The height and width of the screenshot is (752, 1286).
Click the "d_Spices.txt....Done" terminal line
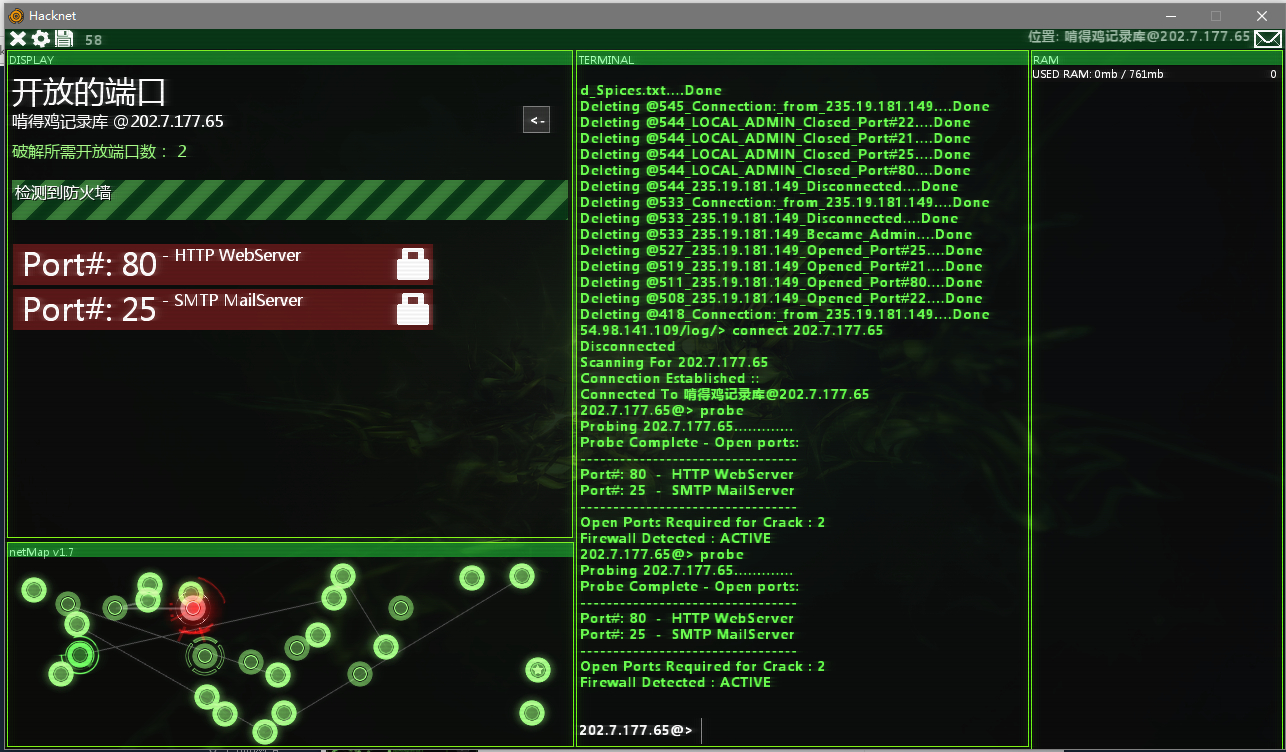[651, 90]
